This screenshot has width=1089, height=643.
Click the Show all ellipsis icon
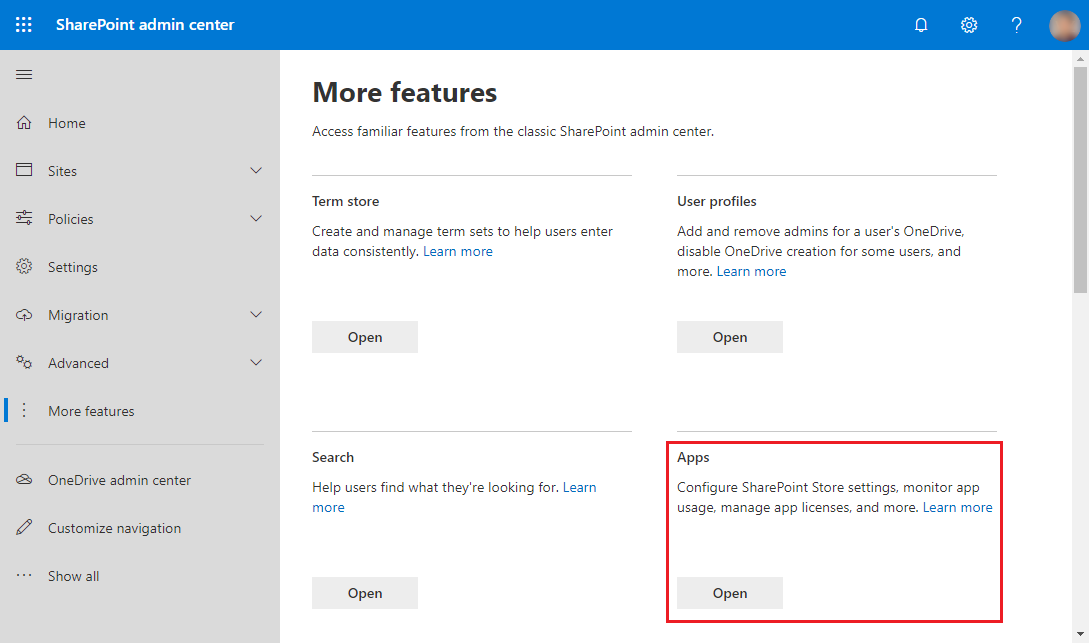click(x=24, y=575)
